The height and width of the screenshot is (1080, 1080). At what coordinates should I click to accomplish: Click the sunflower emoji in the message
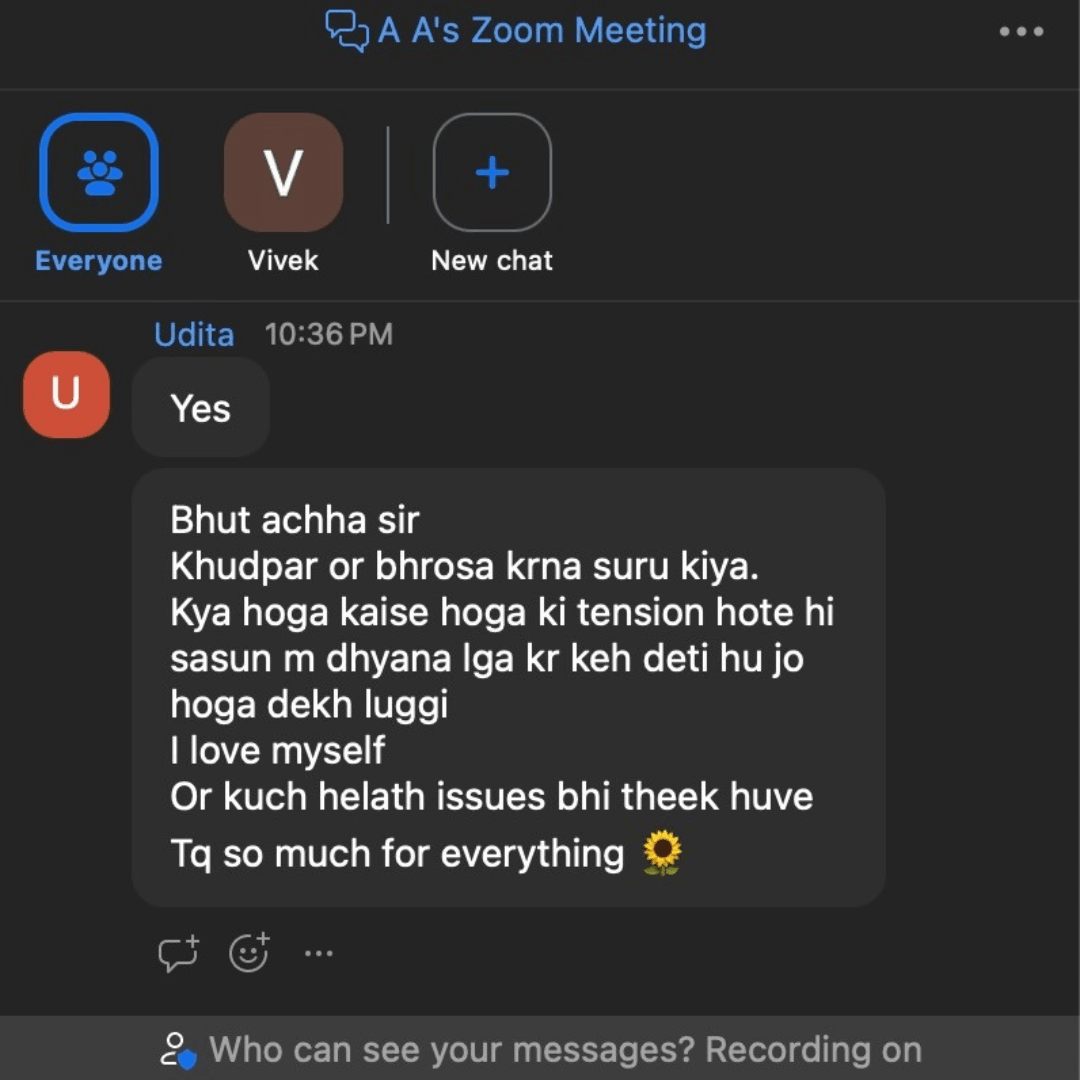(662, 853)
